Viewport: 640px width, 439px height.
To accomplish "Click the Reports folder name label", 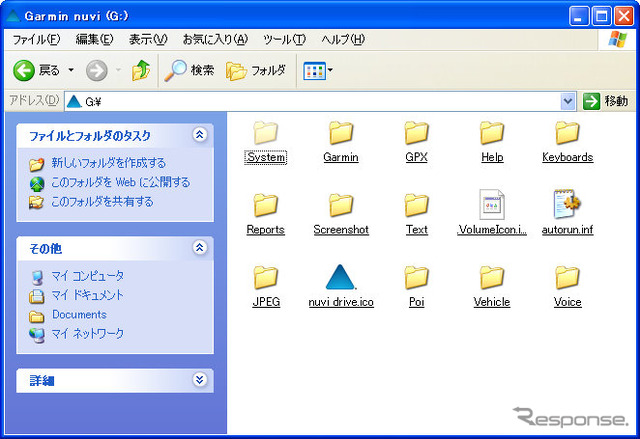I will pyautogui.click(x=265, y=230).
